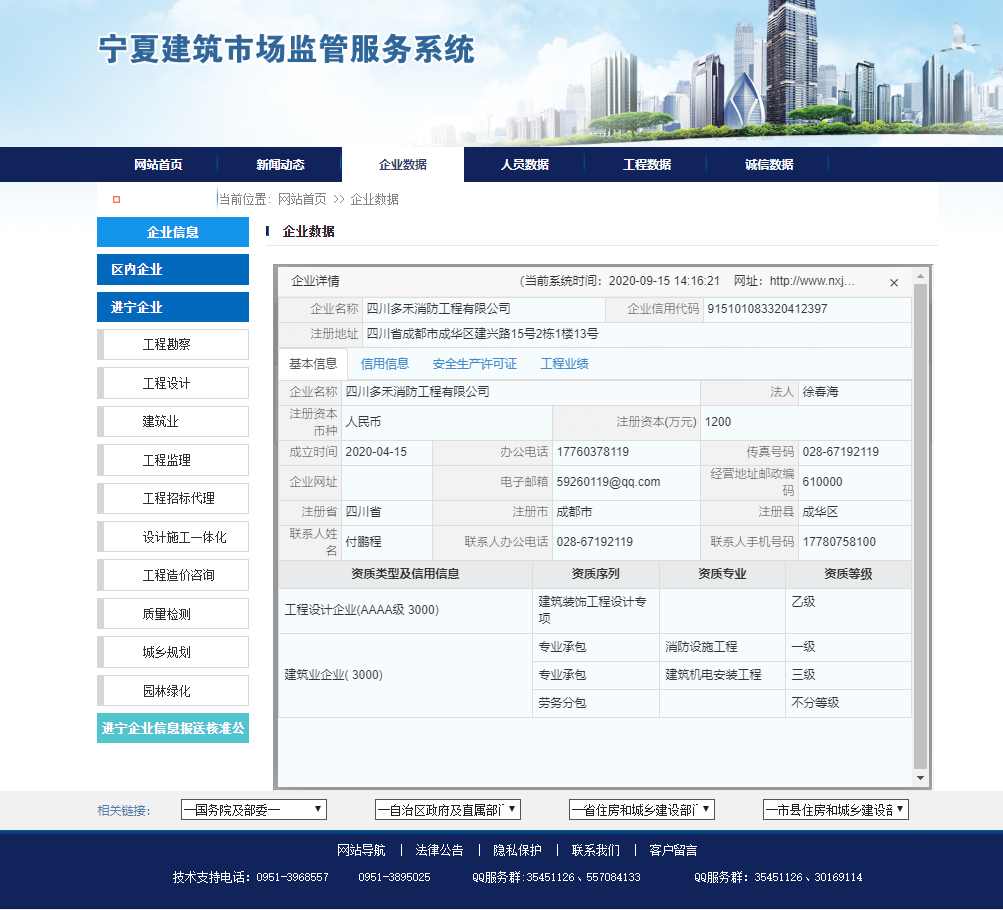Select the 工程业绩 tab

565,364
